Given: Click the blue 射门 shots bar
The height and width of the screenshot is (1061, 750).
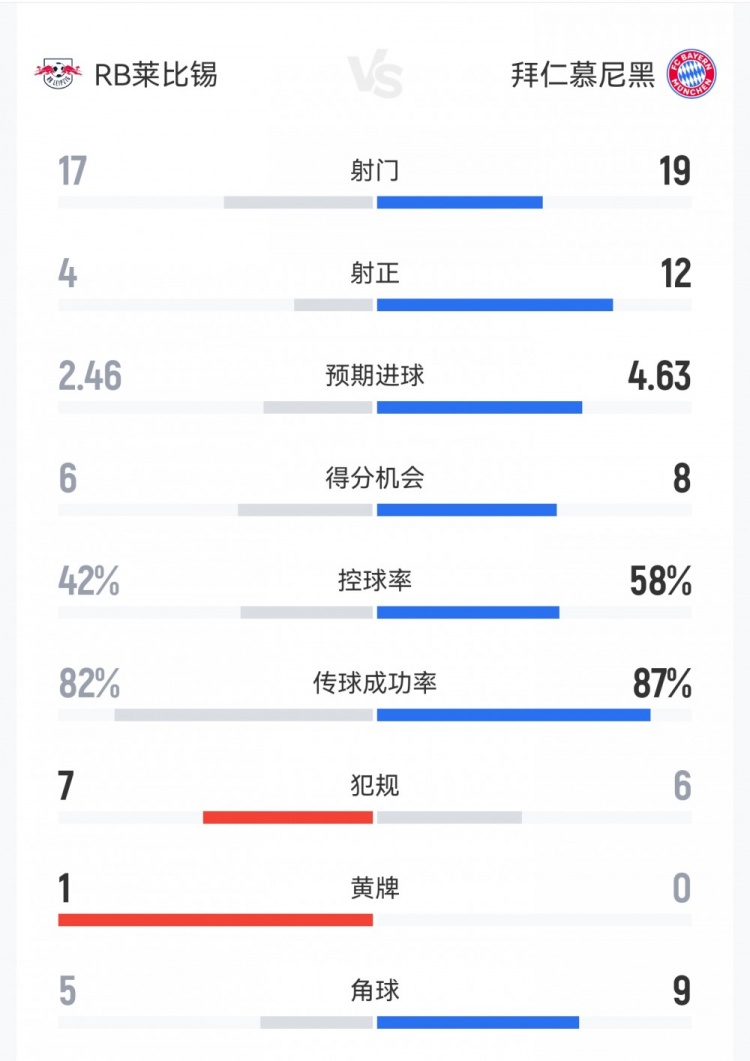Looking at the screenshot, I should click(460, 202).
